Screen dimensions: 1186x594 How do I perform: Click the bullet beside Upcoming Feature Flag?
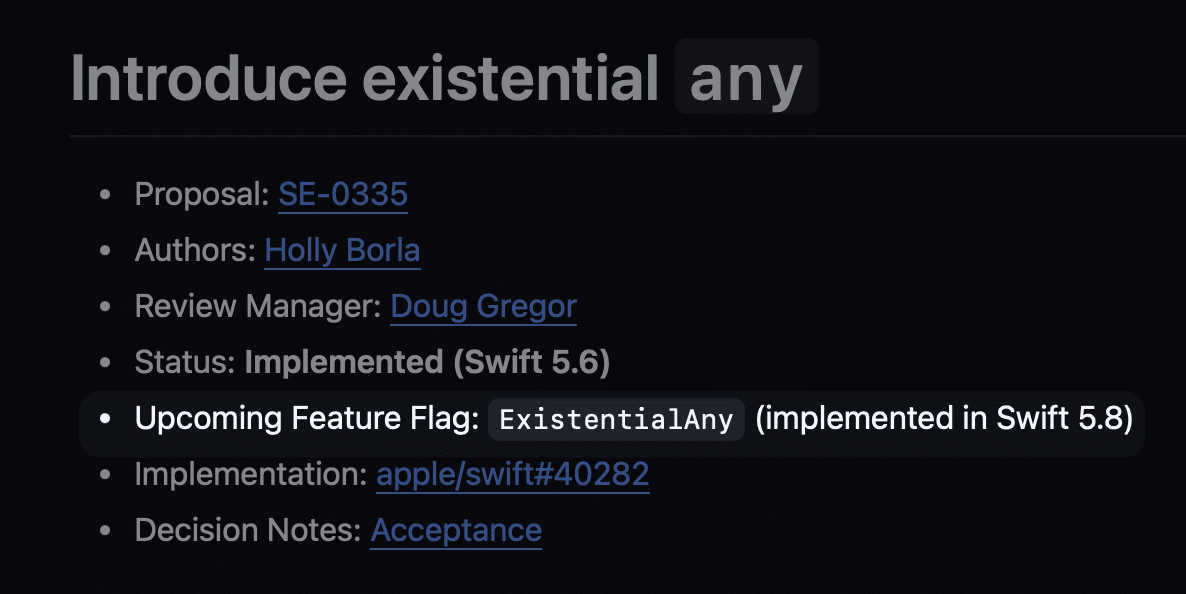click(x=105, y=419)
